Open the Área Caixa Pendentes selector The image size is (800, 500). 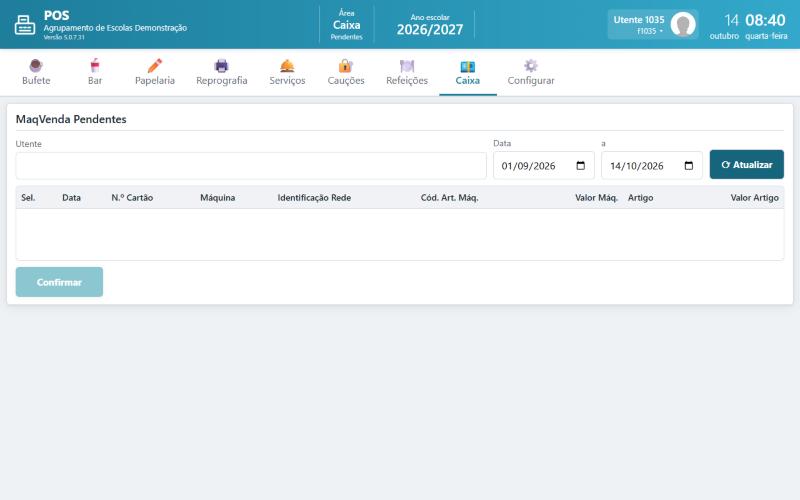(x=346, y=24)
